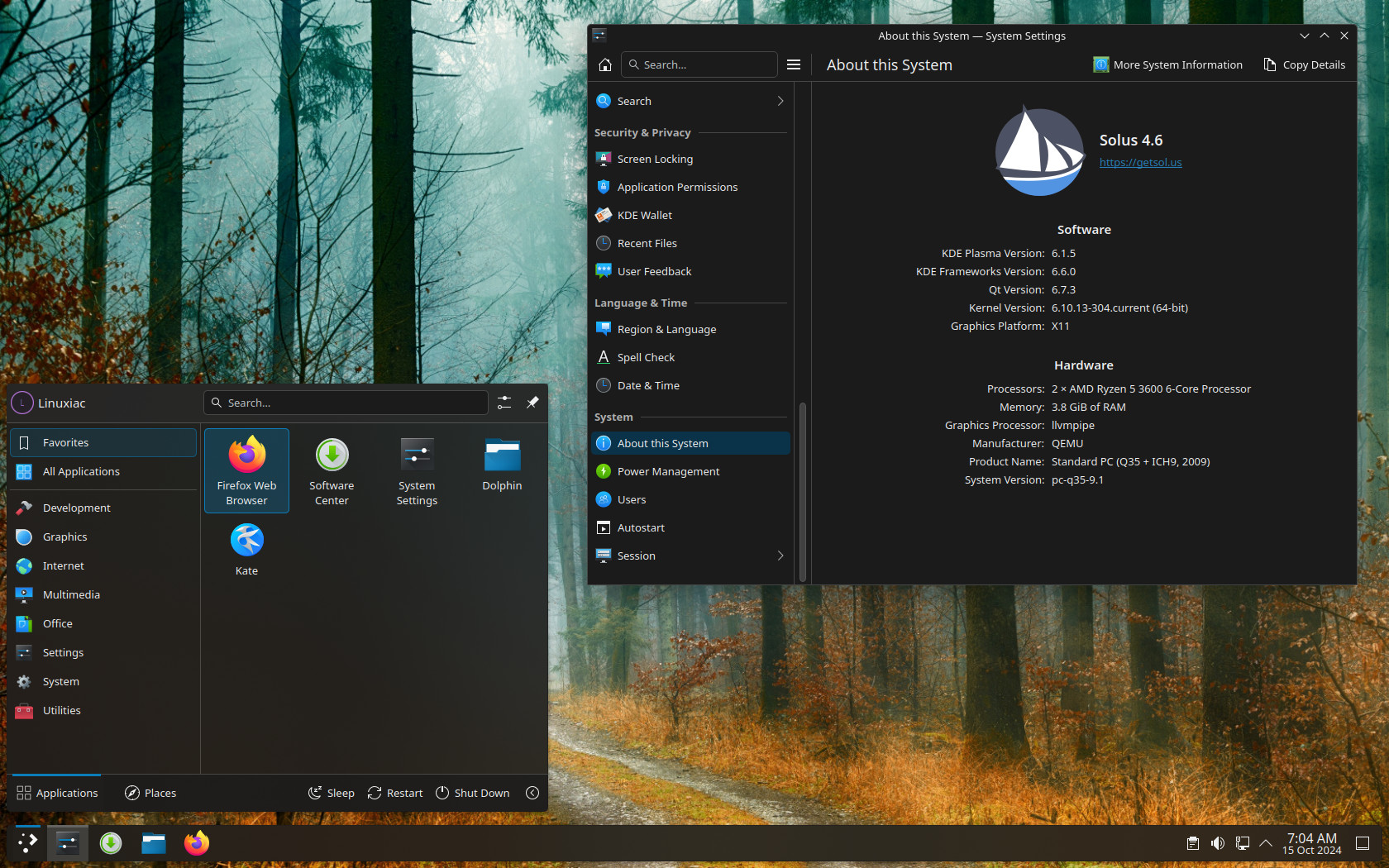This screenshot has height=868, width=1389.
Task: Open Date & Time settings
Action: click(690, 385)
